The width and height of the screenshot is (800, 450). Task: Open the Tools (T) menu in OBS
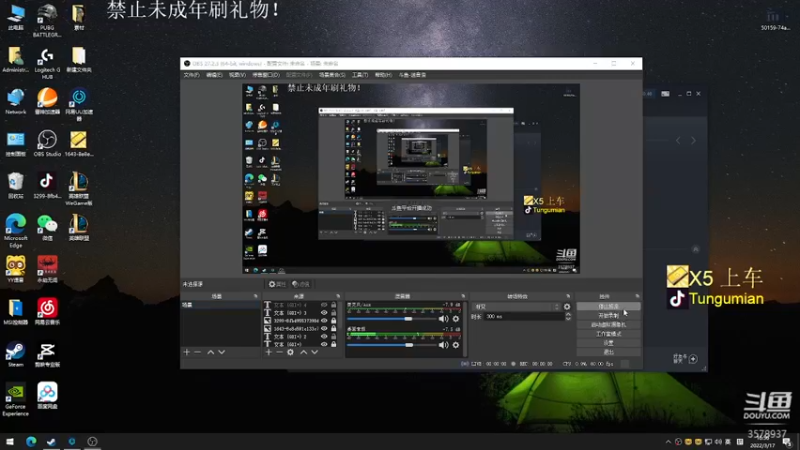360,75
